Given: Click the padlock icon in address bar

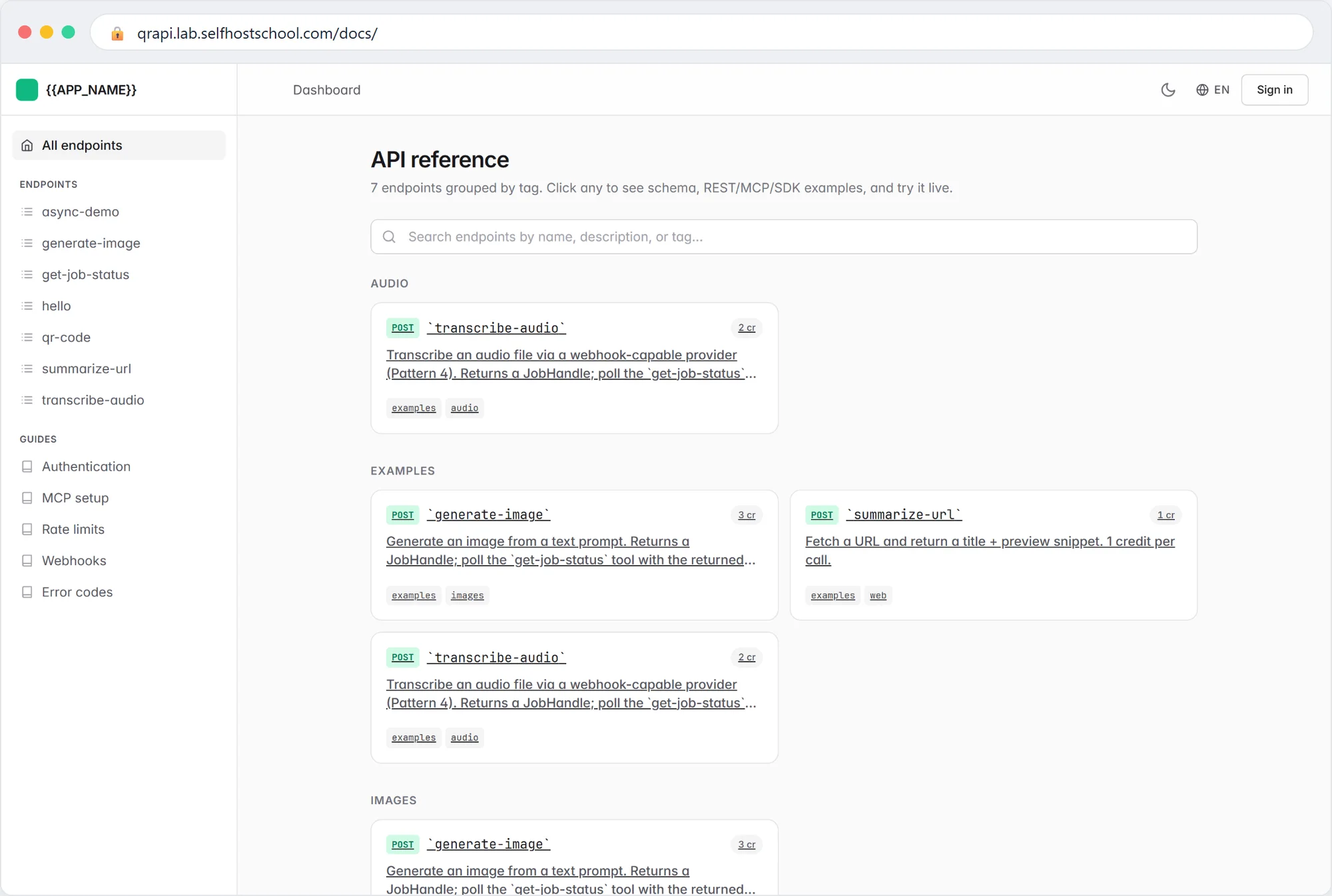Looking at the screenshot, I should (x=117, y=33).
